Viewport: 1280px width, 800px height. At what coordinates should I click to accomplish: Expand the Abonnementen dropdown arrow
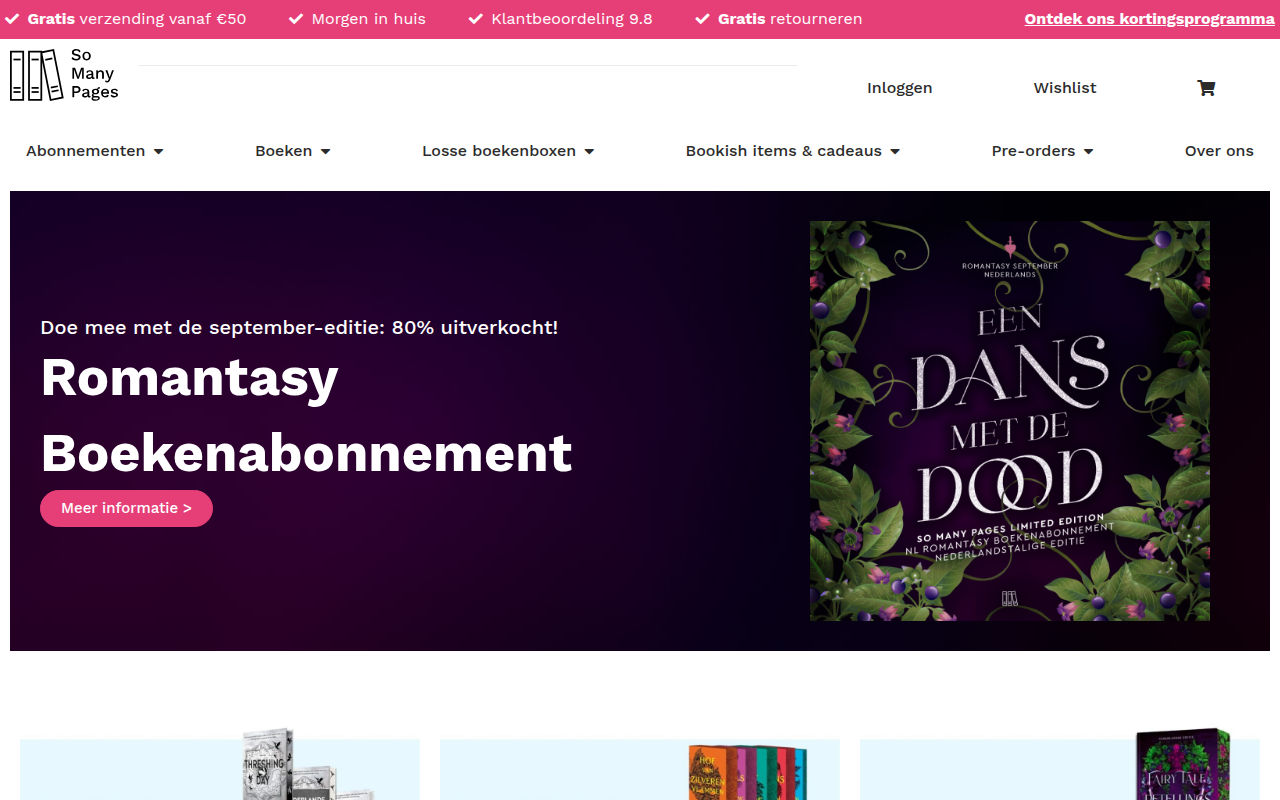(x=158, y=152)
